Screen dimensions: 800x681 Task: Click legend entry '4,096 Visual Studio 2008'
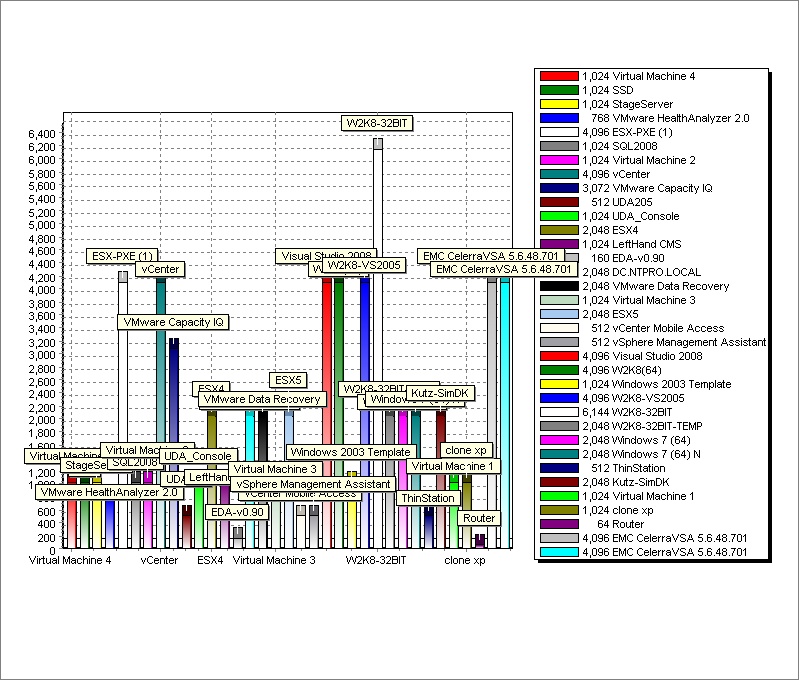click(642, 356)
